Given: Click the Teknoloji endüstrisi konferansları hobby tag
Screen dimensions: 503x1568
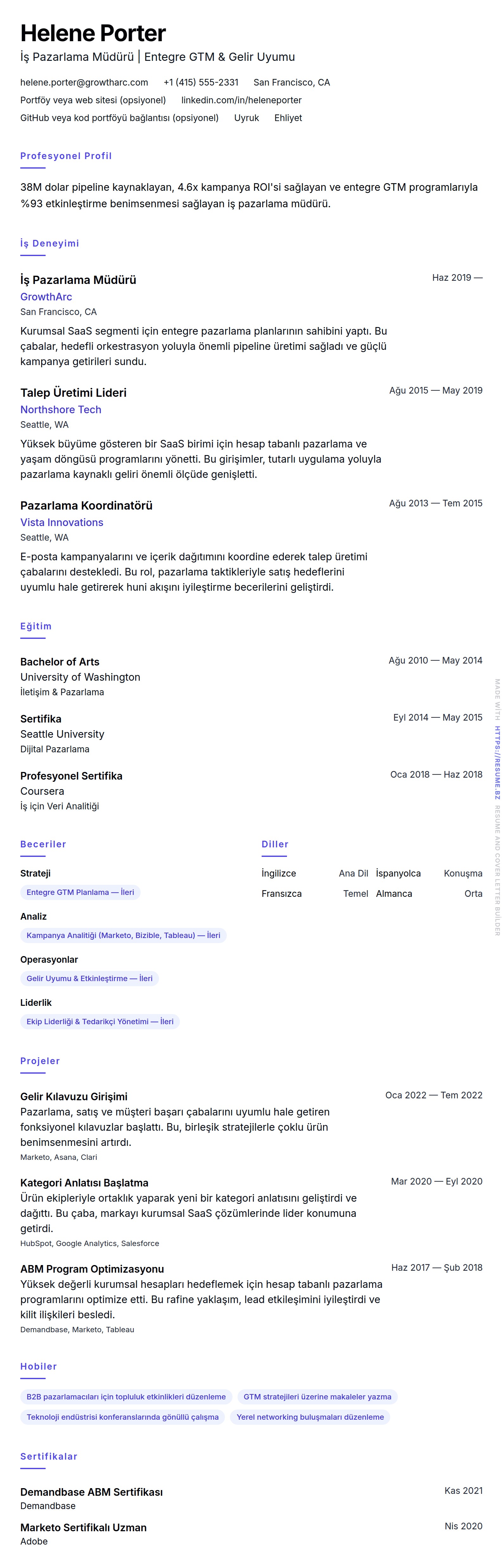Looking at the screenshot, I should 122,1417.
